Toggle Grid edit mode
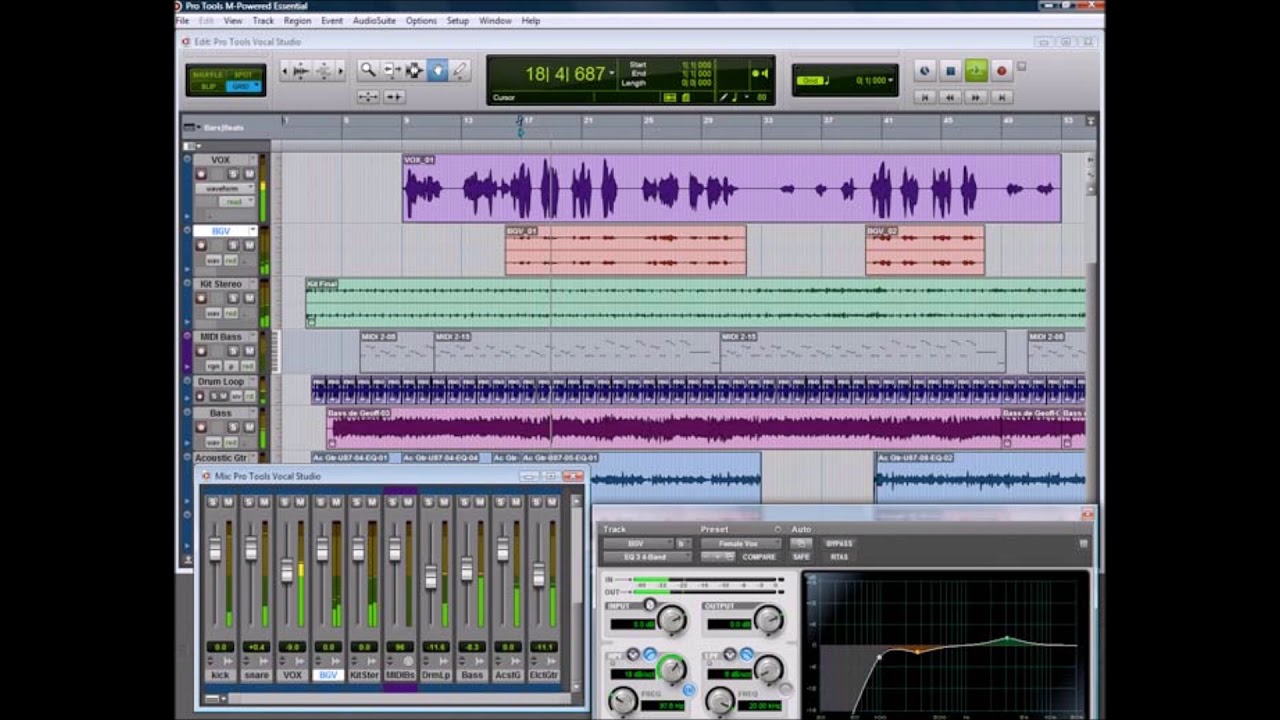The image size is (1280, 720). pyautogui.click(x=242, y=86)
